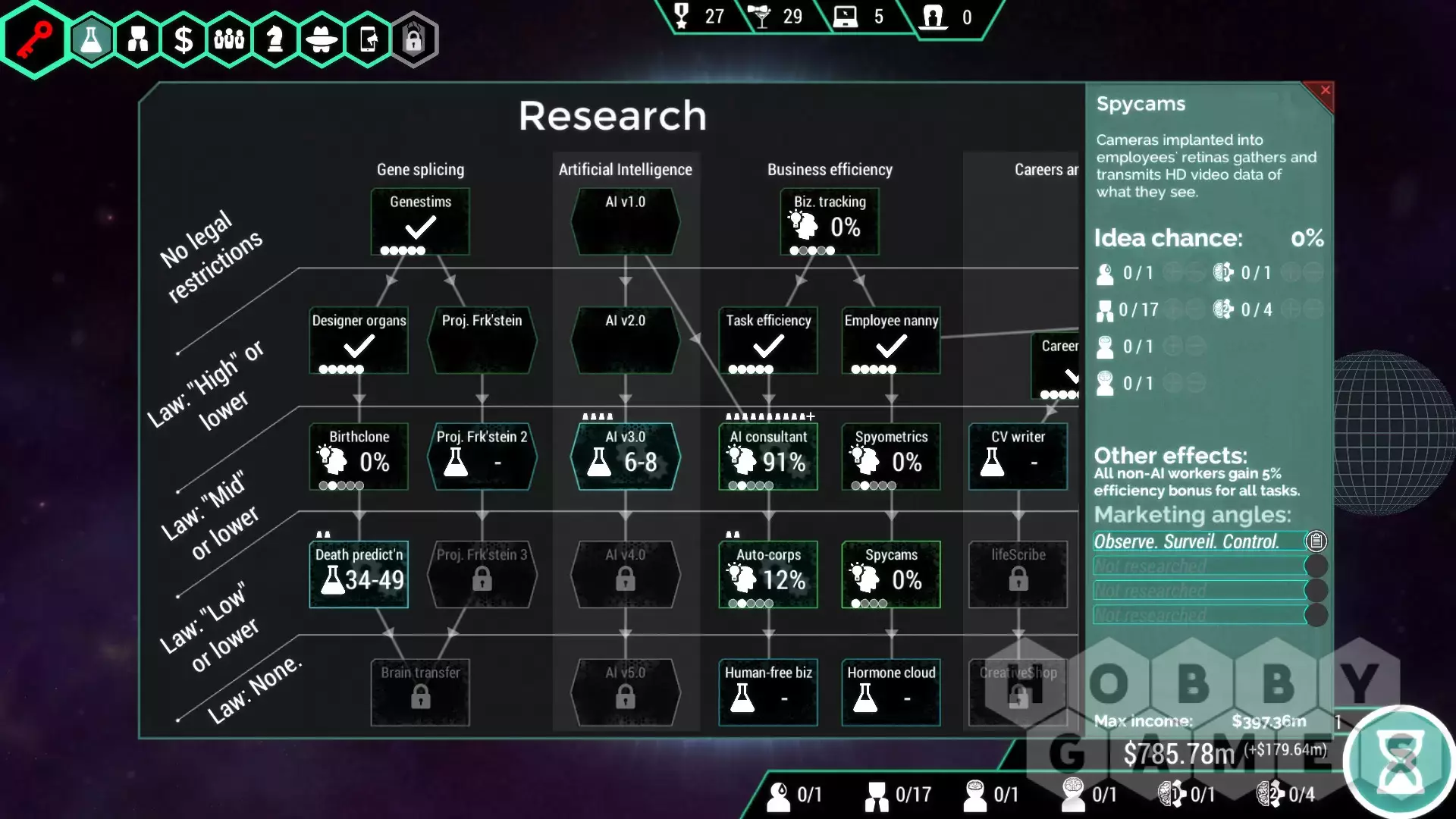Click the Gene splicing column header

pyautogui.click(x=420, y=170)
